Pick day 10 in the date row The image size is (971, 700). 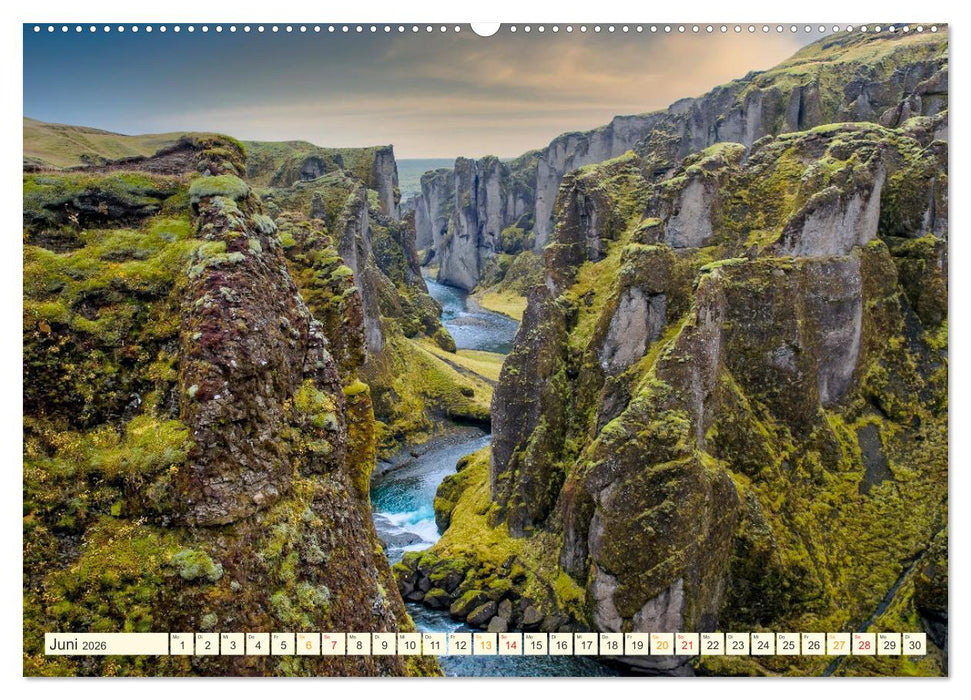pos(409,644)
